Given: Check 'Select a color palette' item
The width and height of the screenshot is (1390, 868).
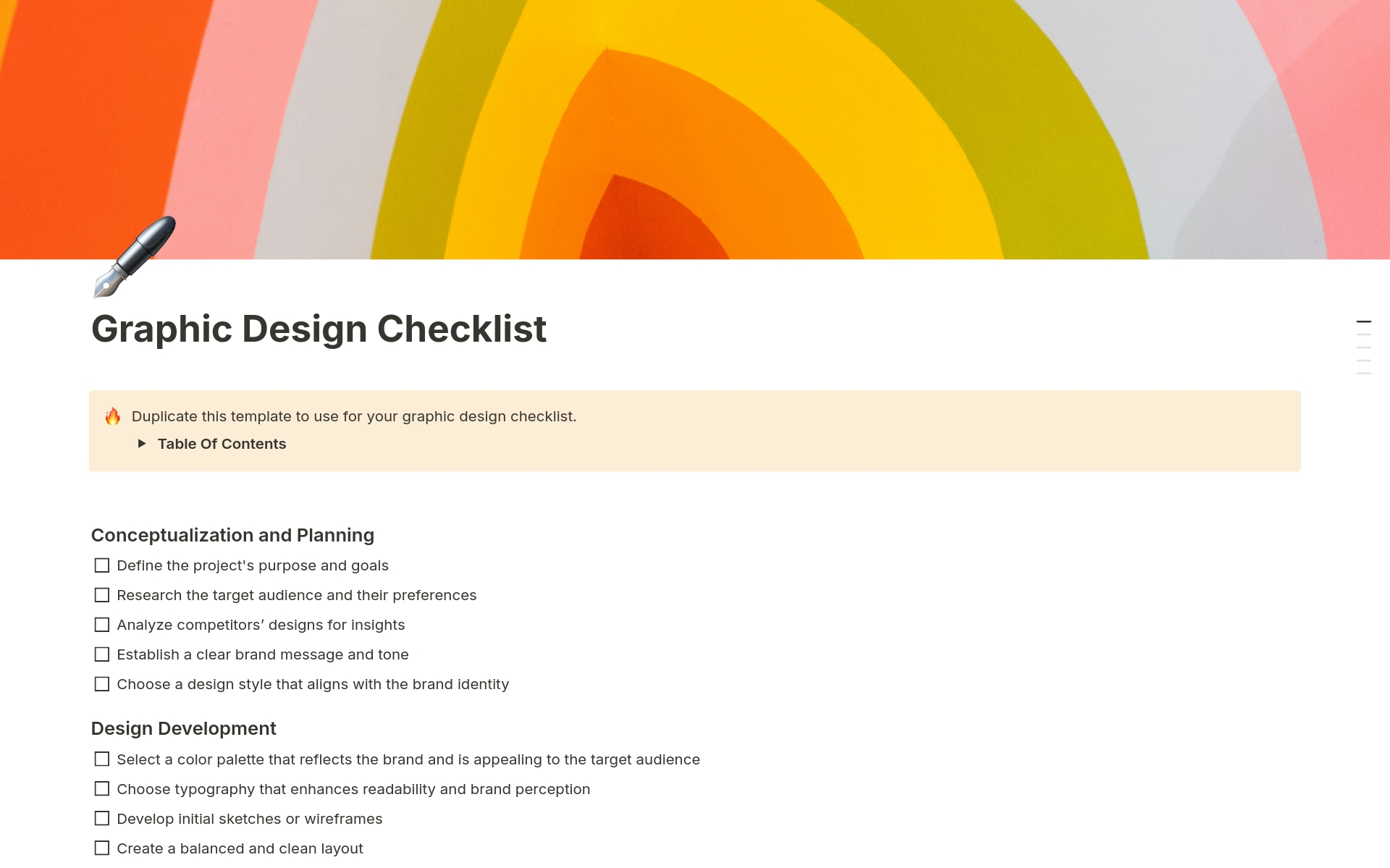Looking at the screenshot, I should (101, 759).
